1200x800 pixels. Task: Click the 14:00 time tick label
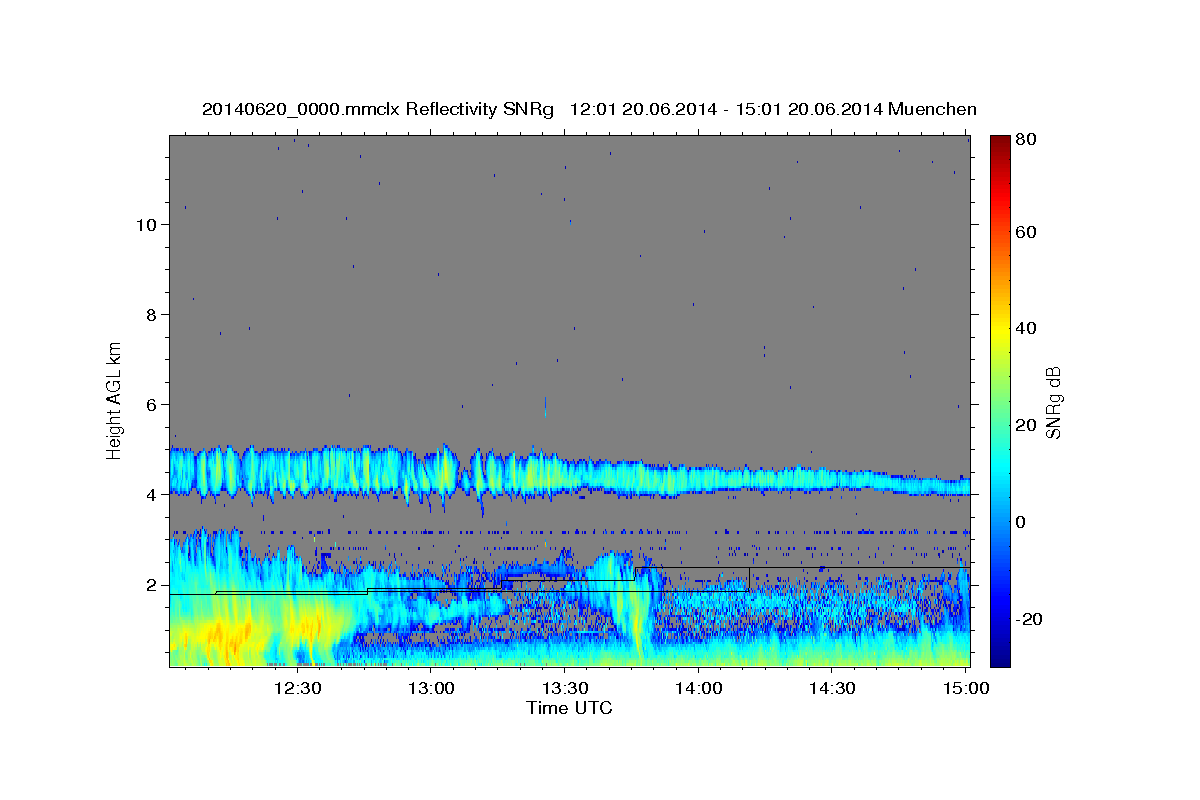click(x=698, y=688)
